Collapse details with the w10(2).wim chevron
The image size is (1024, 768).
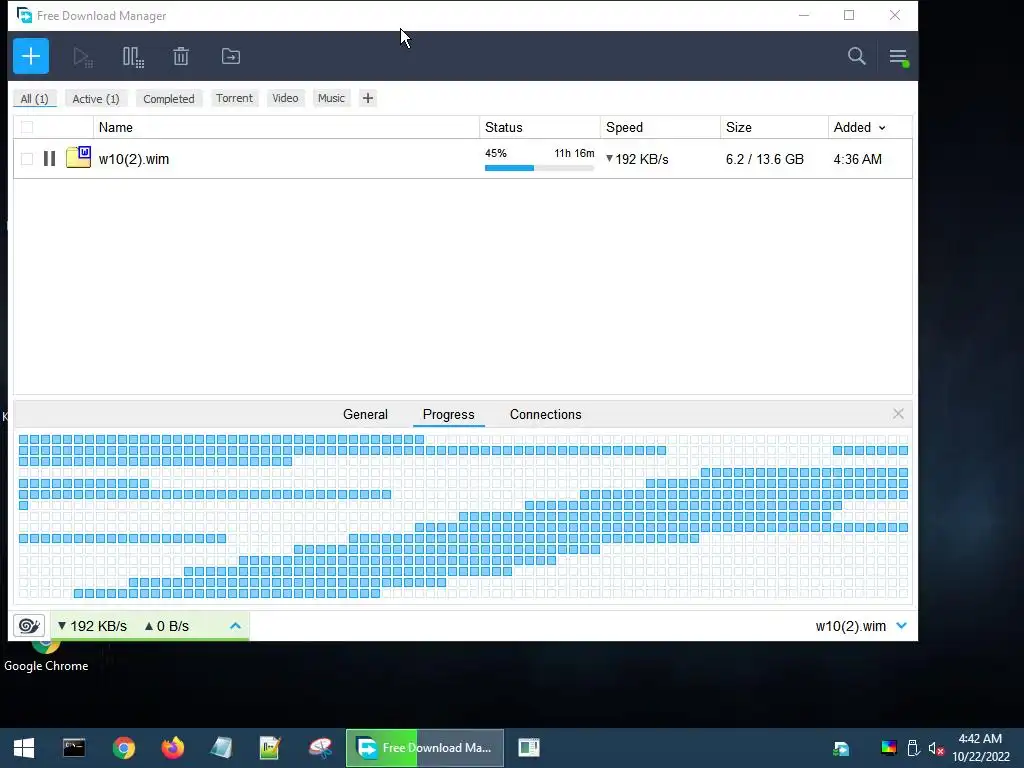902,626
